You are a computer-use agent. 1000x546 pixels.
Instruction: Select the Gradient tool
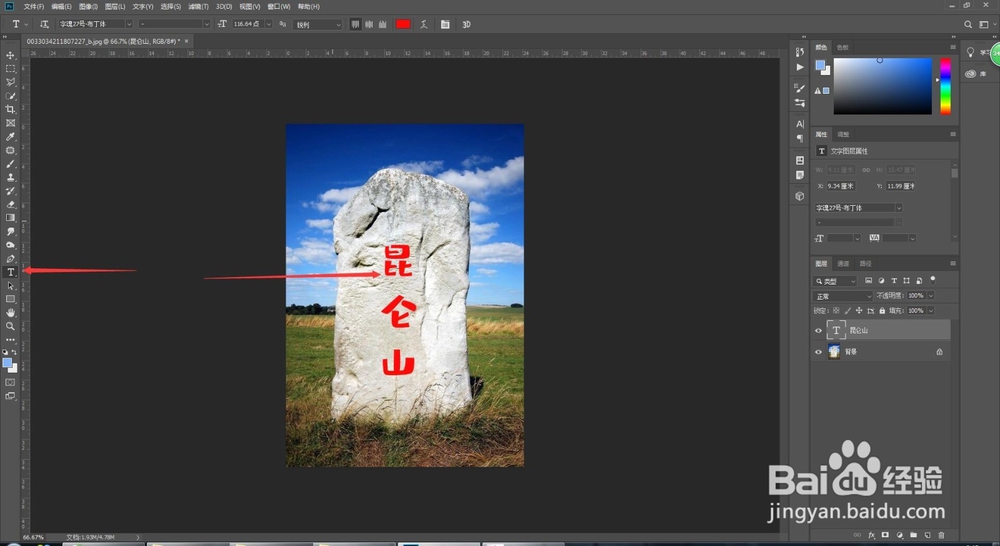tap(10, 218)
